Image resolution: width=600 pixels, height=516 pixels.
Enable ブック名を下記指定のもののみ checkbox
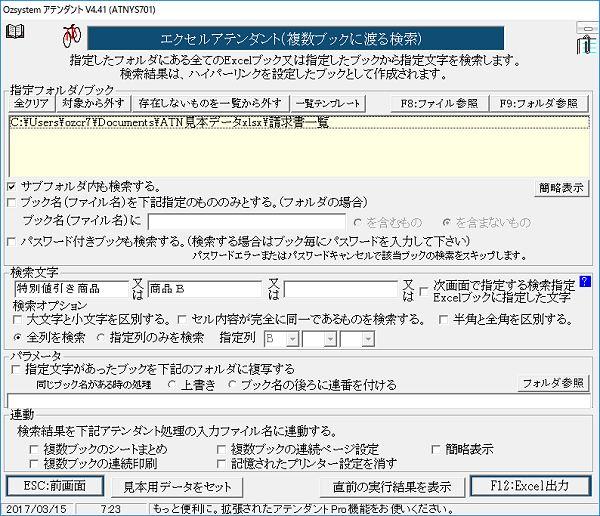coord(11,202)
